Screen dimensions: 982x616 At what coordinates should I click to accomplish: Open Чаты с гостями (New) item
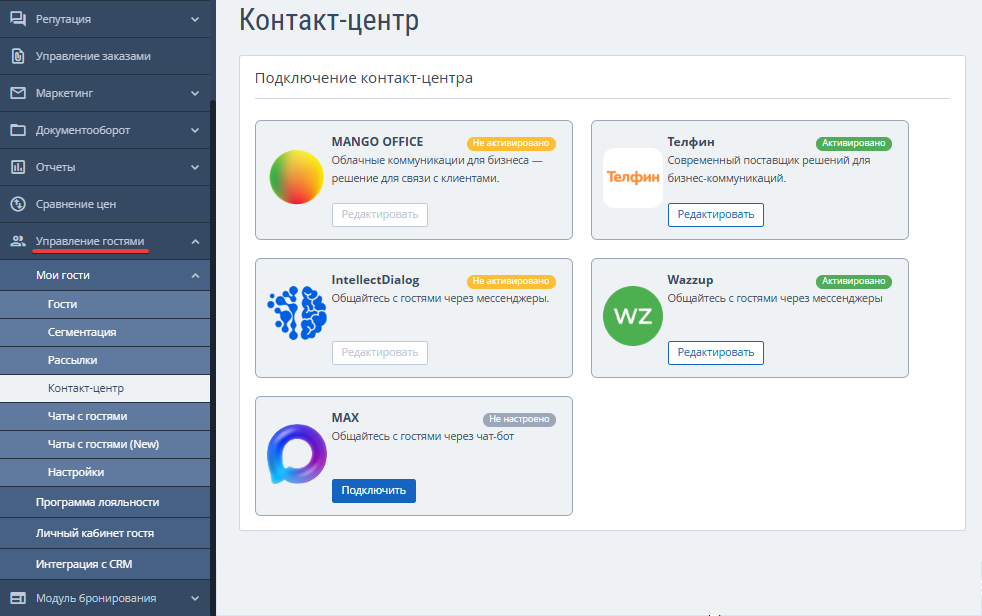(105, 444)
